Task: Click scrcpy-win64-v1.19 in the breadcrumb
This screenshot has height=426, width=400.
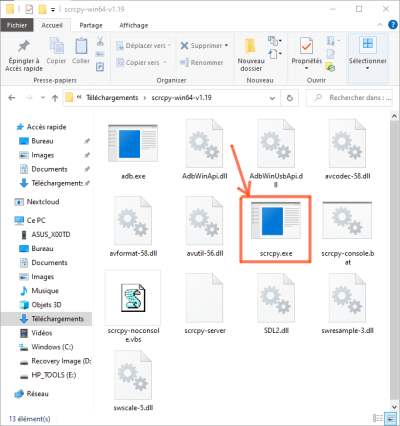Action: [x=181, y=98]
